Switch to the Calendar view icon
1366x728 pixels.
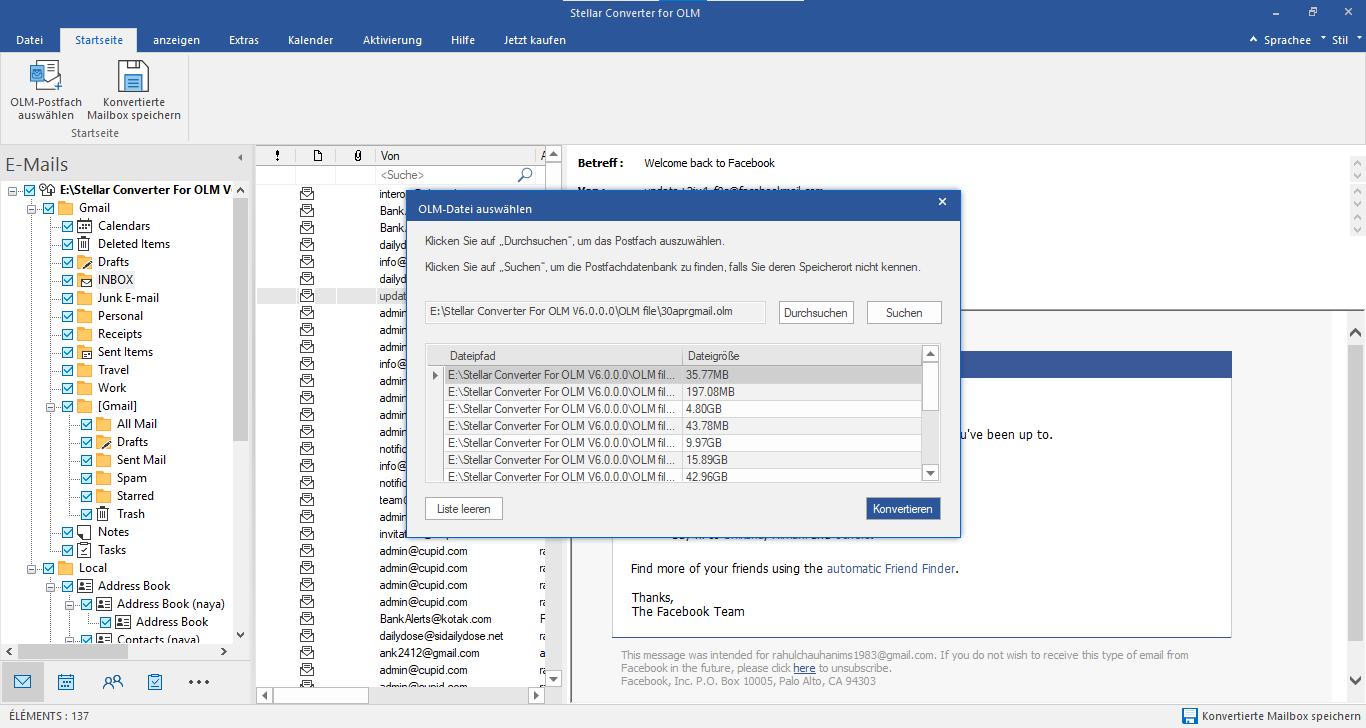coord(66,682)
